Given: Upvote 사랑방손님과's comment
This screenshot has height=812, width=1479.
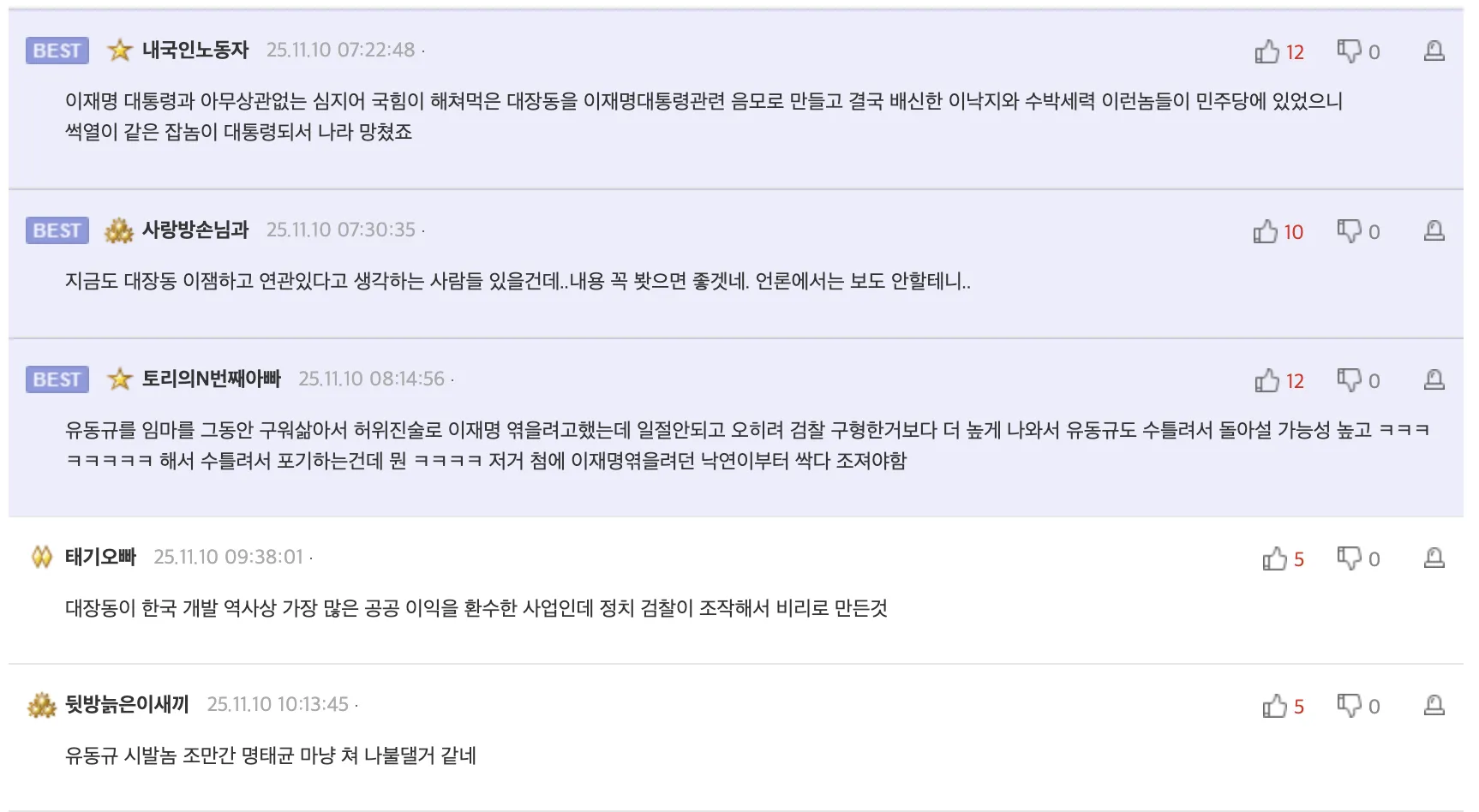Looking at the screenshot, I should pyautogui.click(x=1265, y=232).
